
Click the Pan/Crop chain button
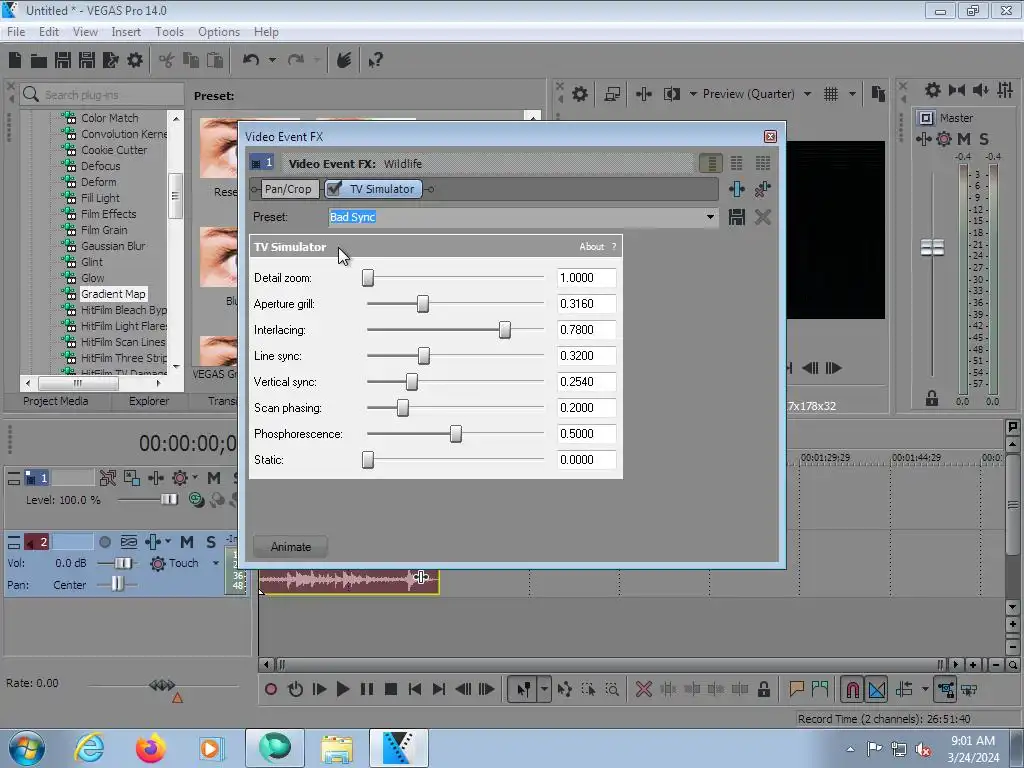[288, 189]
